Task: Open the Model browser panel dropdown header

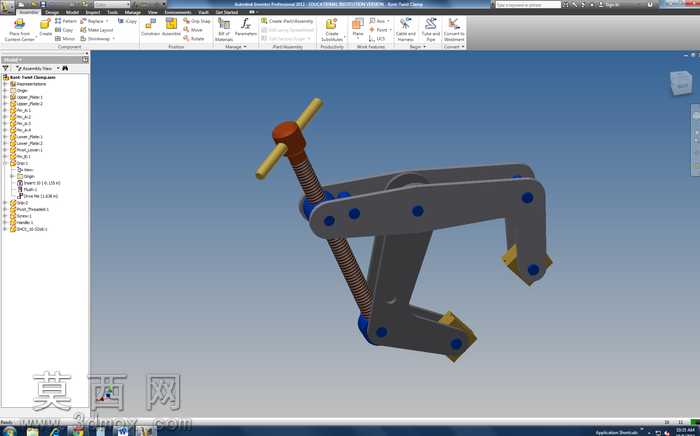Action: point(12,59)
